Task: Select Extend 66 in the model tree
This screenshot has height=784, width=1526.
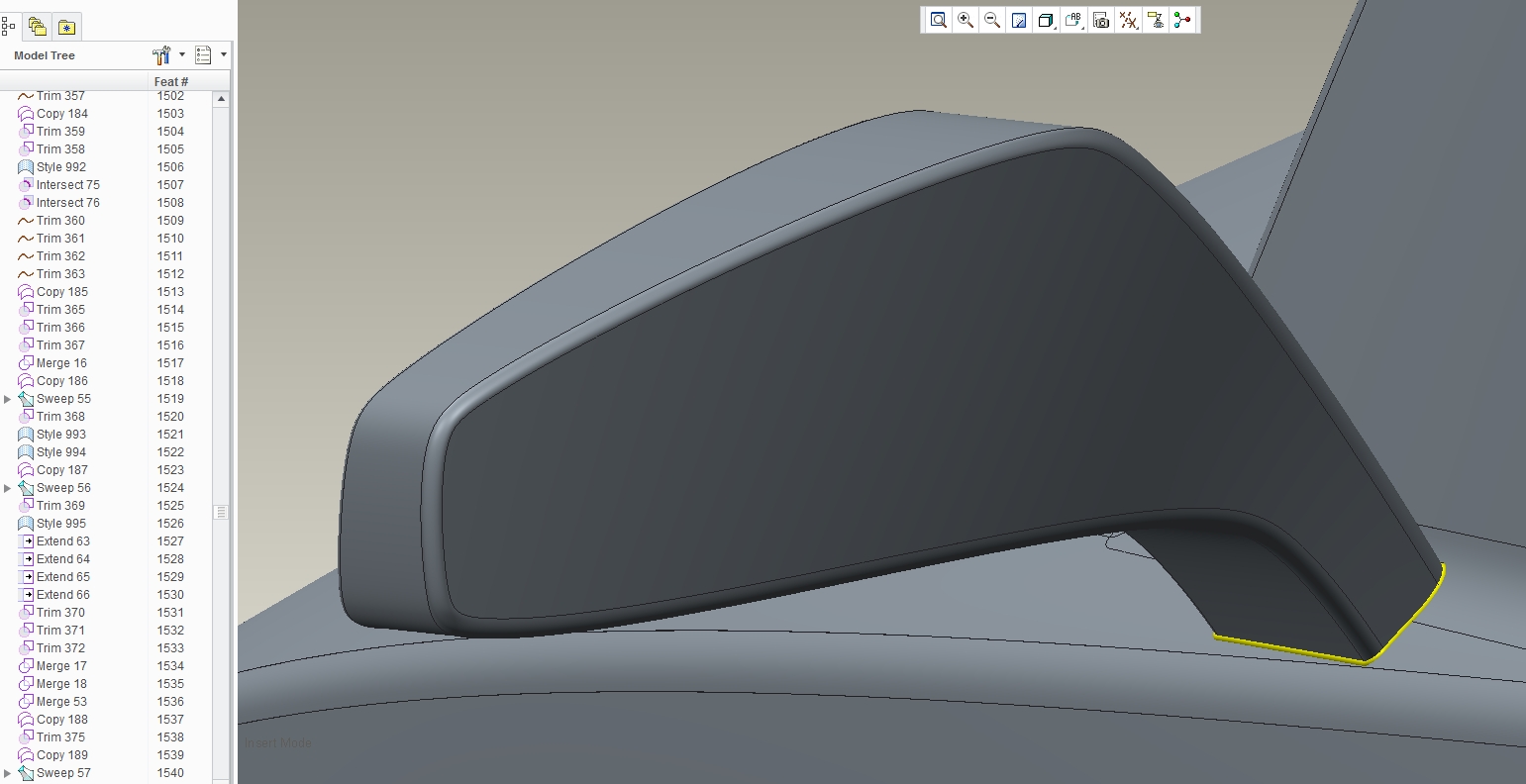Action: click(63, 595)
